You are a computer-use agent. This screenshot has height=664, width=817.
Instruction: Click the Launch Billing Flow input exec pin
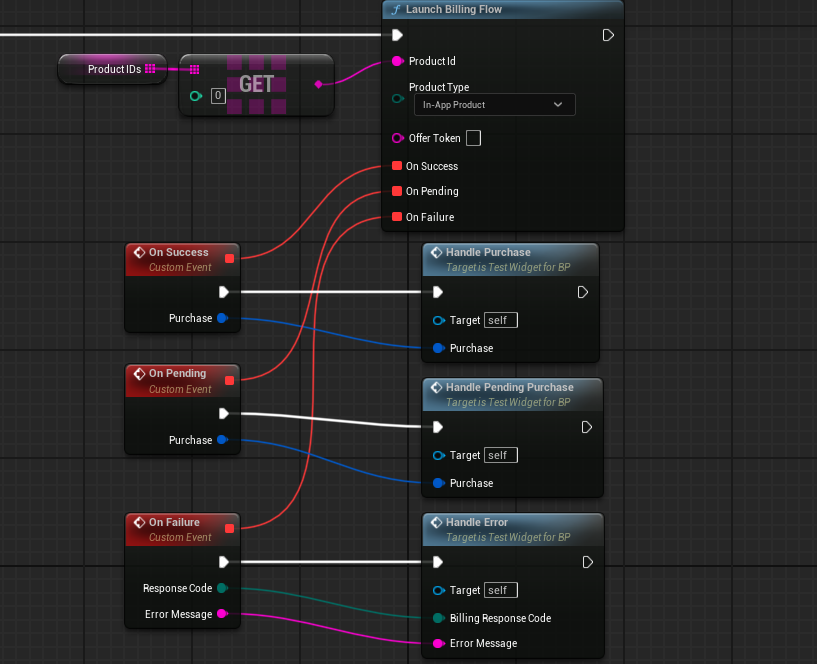pos(397,36)
